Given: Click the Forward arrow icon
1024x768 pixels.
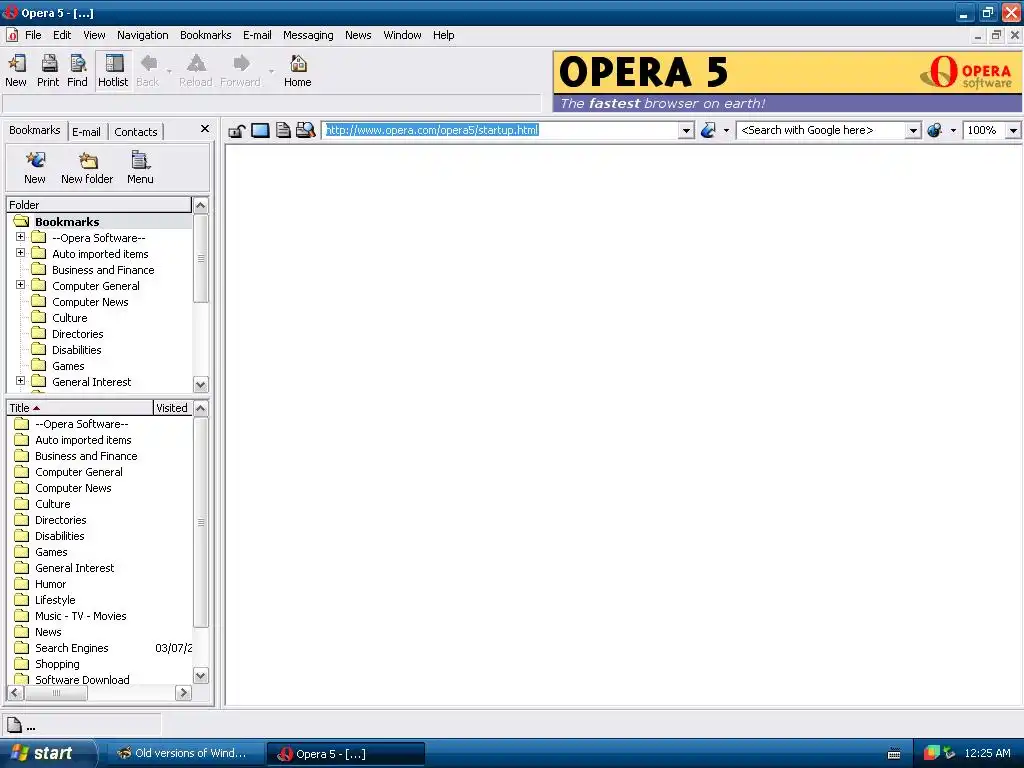Looking at the screenshot, I should 241,63.
